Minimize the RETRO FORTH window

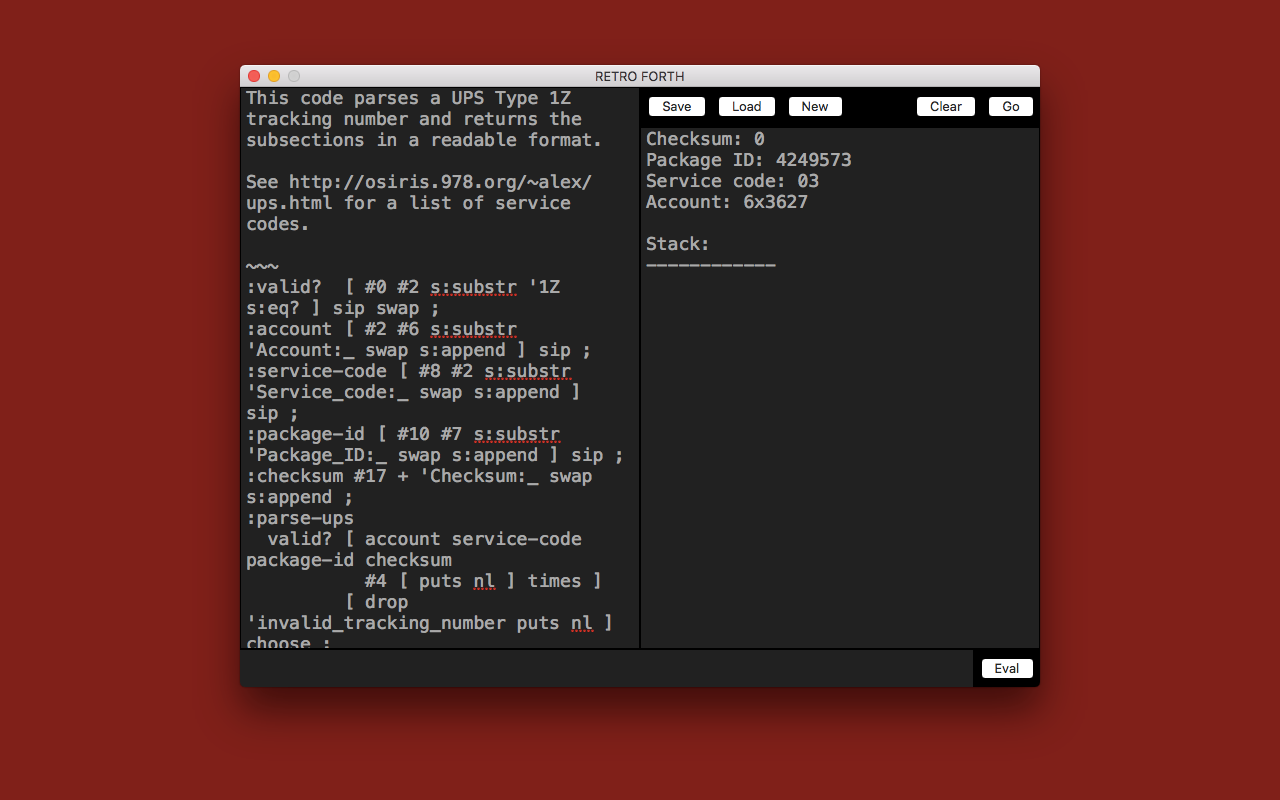[x=274, y=76]
